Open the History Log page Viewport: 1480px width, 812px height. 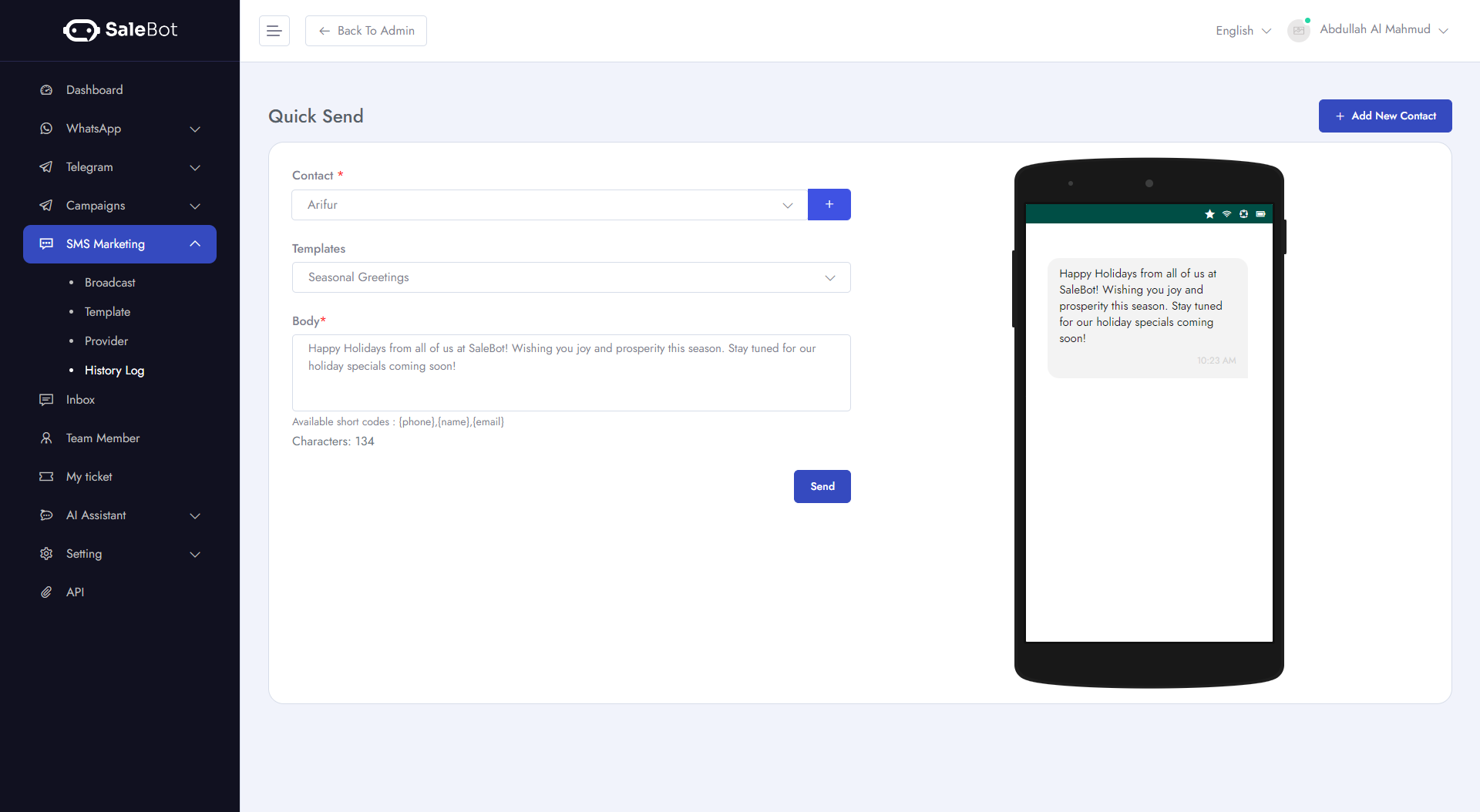tap(114, 370)
